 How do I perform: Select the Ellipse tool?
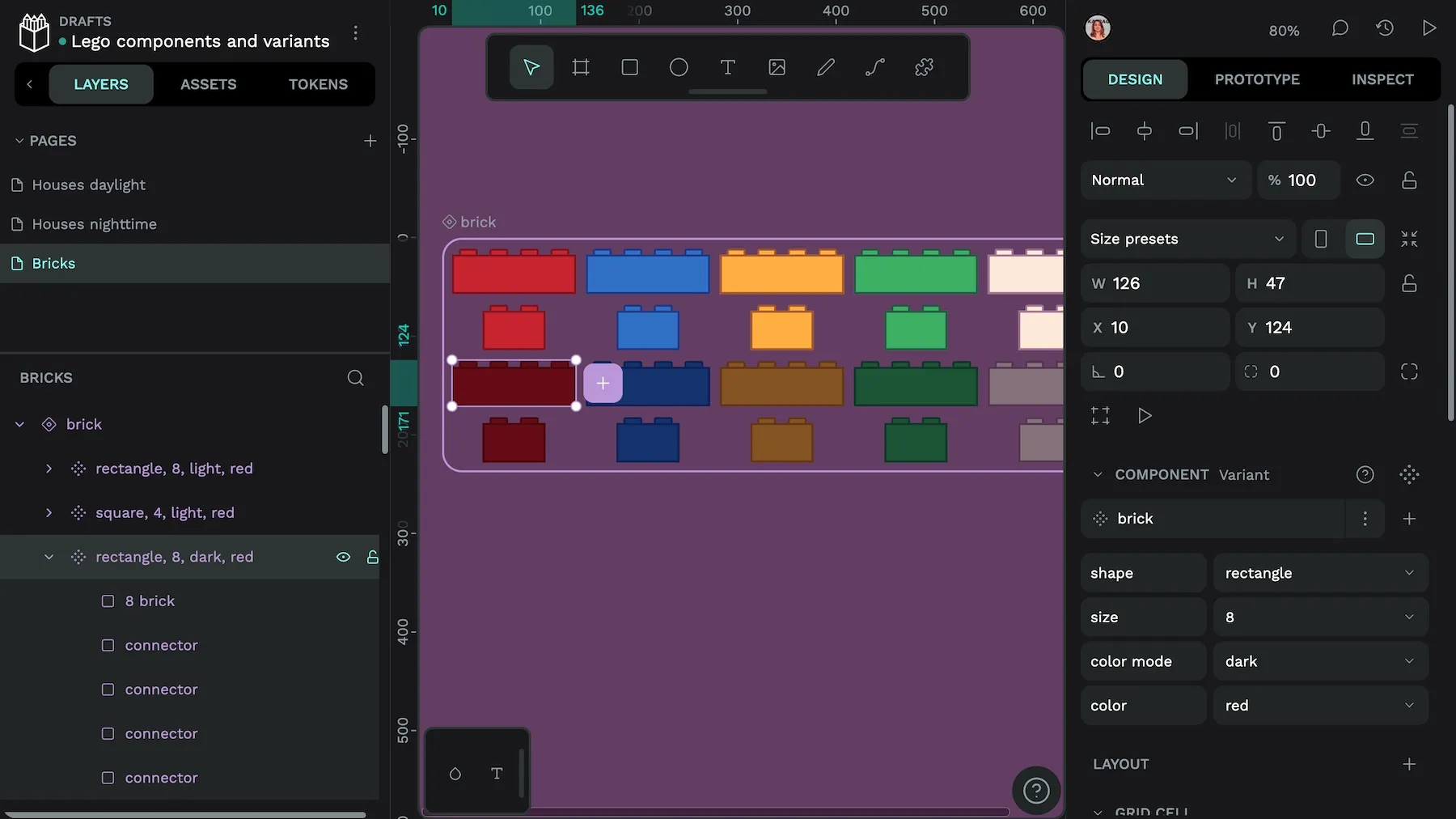click(x=679, y=67)
